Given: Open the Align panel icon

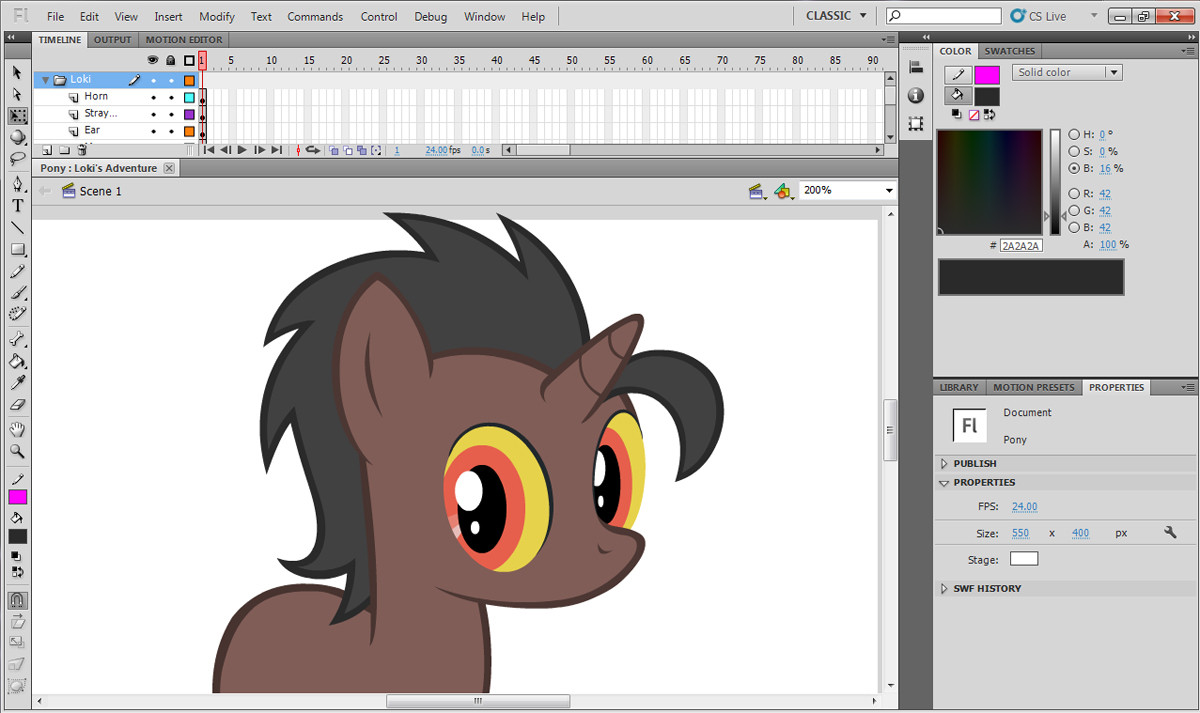Looking at the screenshot, I should (916, 66).
